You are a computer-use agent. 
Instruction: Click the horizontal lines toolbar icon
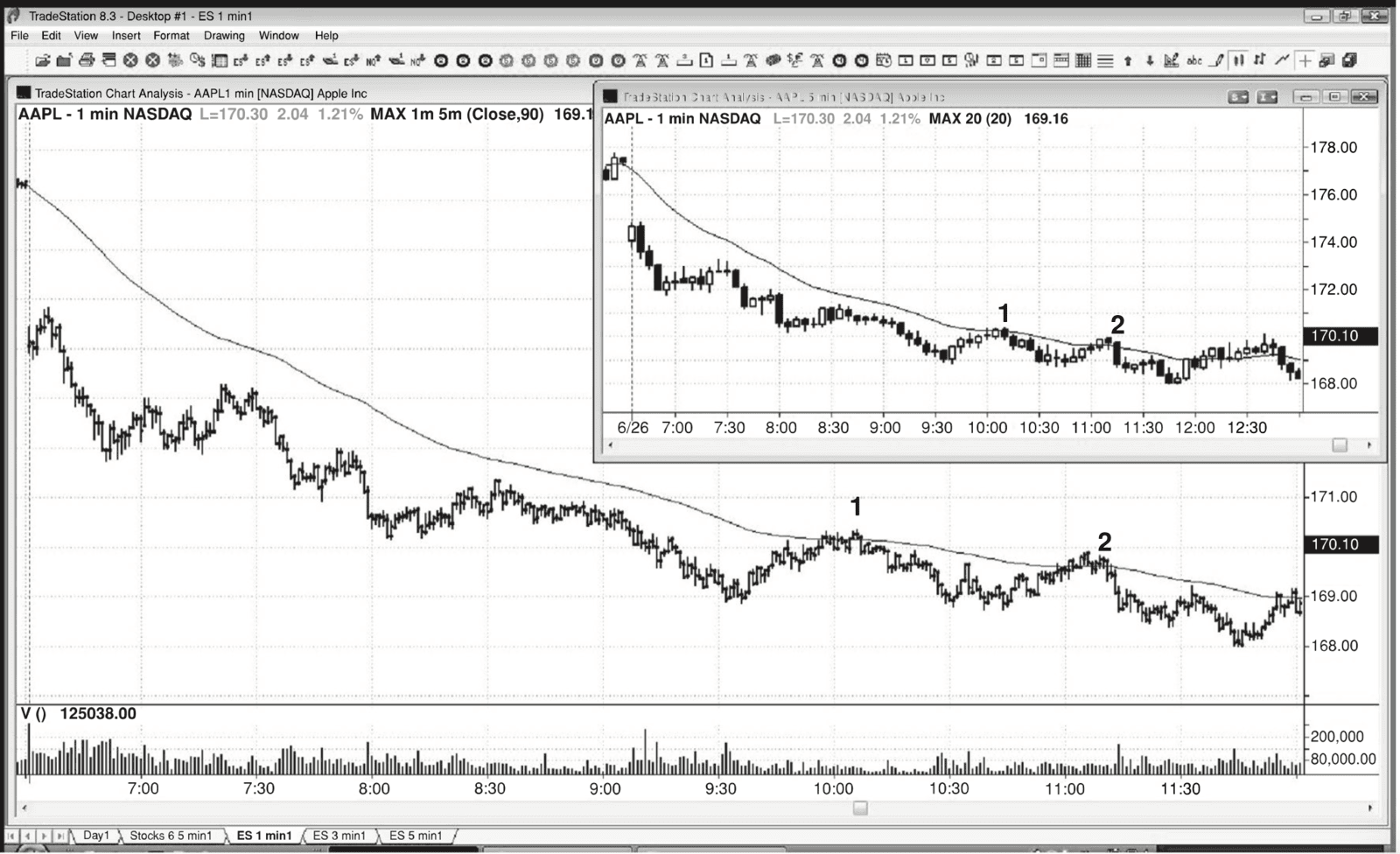tap(1105, 60)
